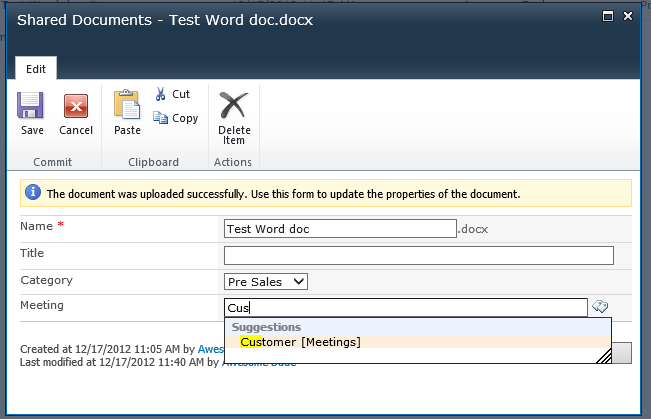Click the Delete Item icon

234,106
